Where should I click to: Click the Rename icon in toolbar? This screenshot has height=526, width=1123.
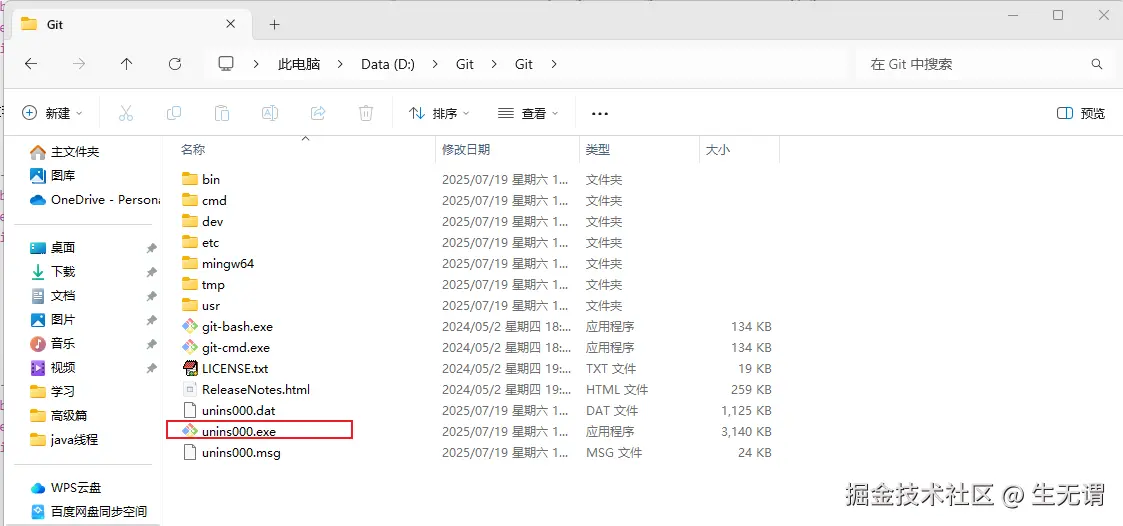pyautogui.click(x=270, y=113)
